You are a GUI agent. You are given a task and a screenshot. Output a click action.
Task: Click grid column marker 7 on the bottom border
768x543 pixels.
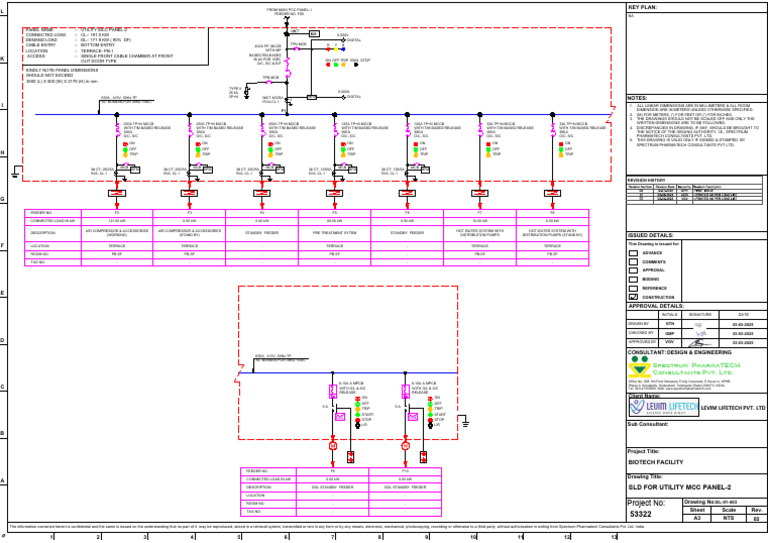coord(333,537)
